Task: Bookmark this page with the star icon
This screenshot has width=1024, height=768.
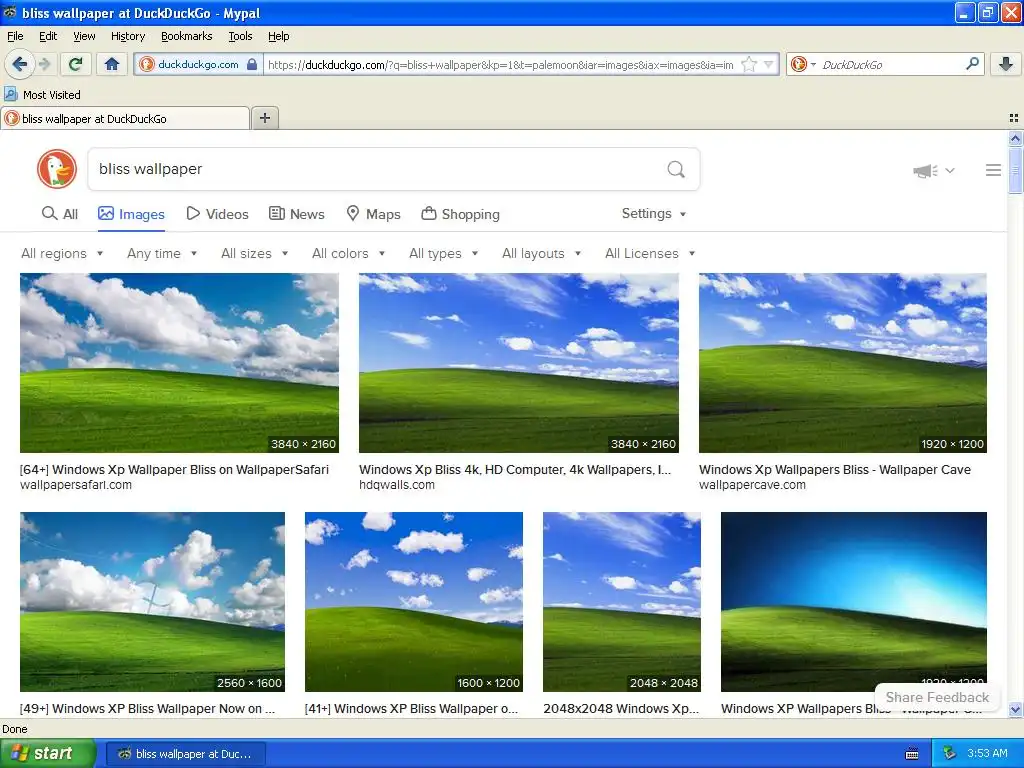Action: [x=749, y=64]
